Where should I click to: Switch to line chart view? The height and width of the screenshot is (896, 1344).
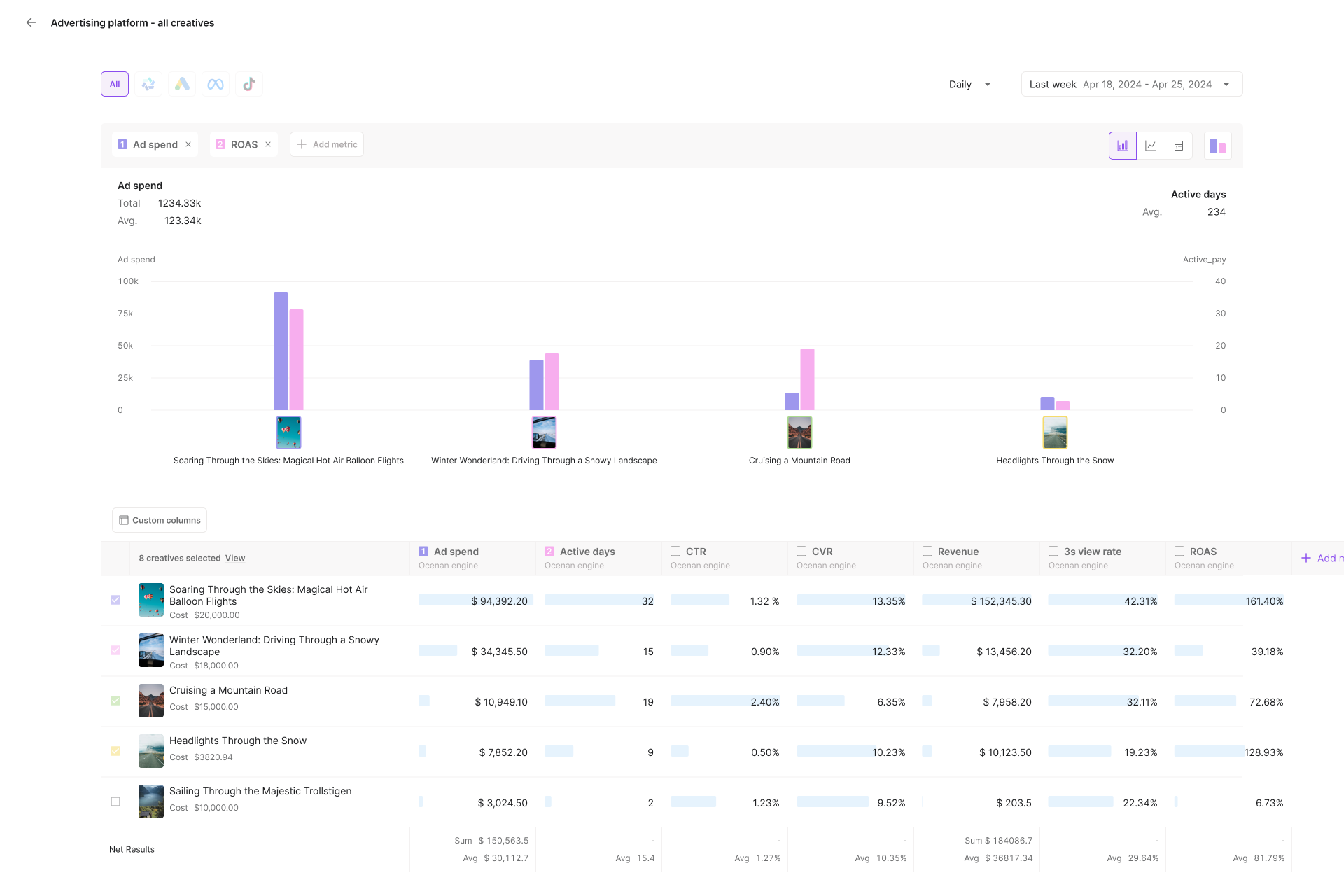(x=1150, y=146)
